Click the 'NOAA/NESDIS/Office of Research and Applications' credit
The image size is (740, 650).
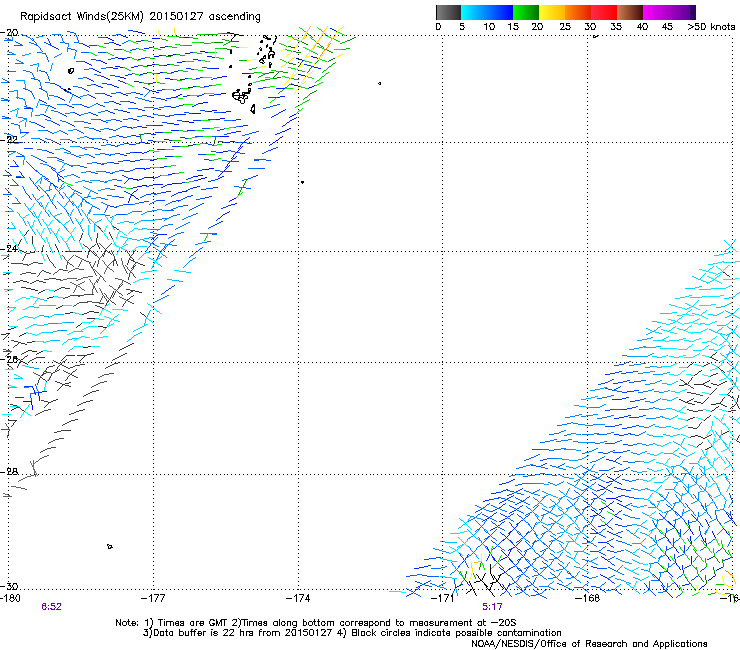(589, 644)
